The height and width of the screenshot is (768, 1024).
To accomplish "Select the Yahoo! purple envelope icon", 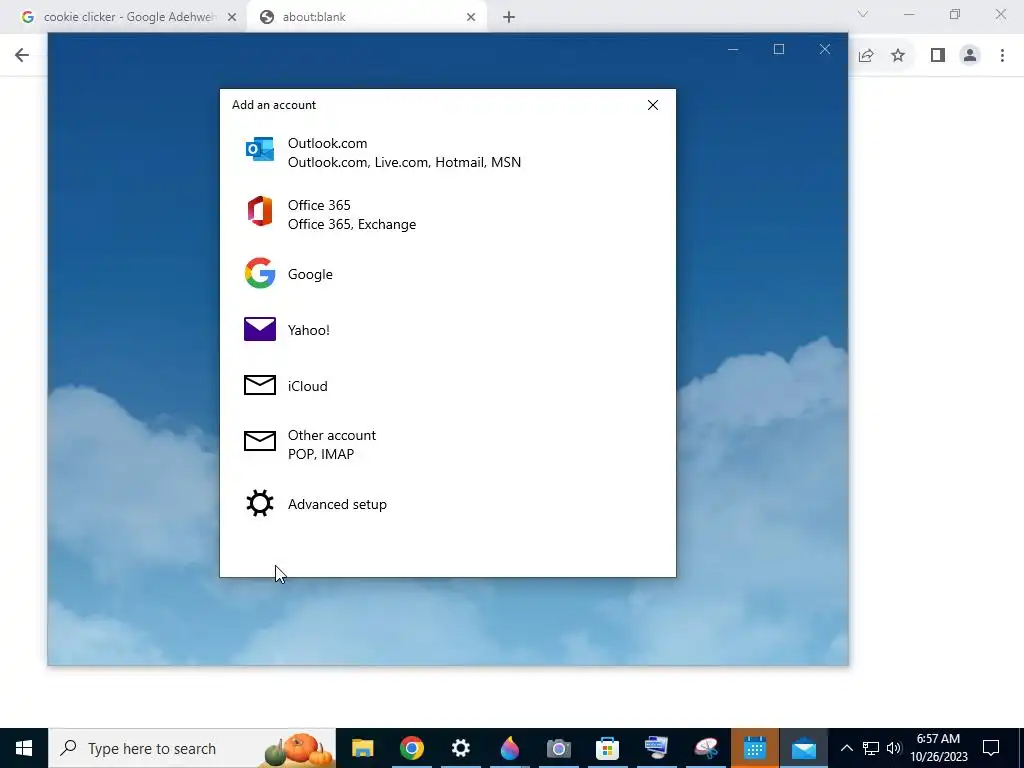I will click(259, 329).
